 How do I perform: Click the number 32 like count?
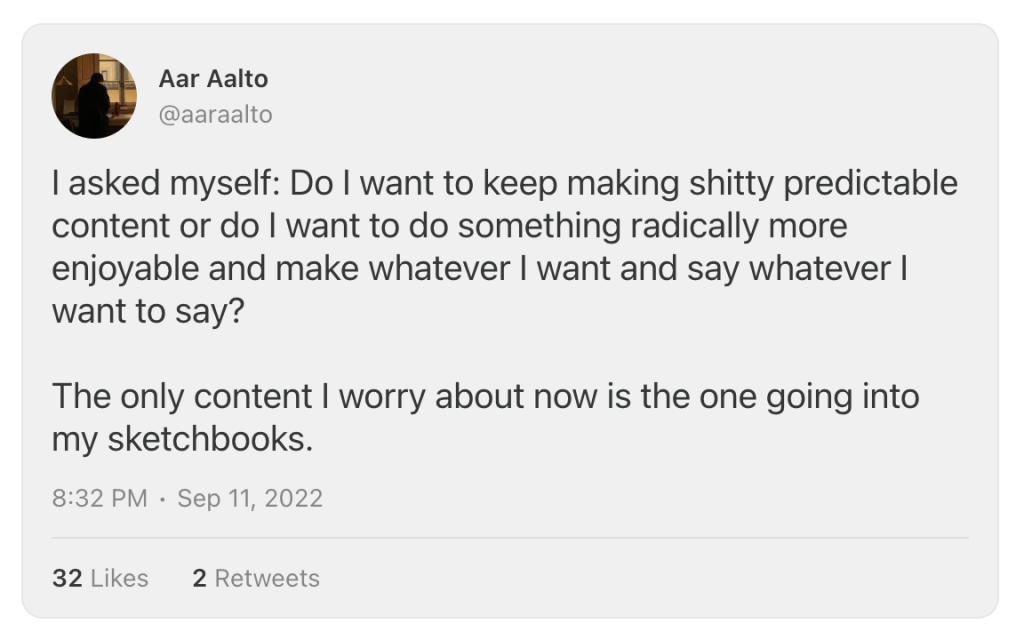67,578
